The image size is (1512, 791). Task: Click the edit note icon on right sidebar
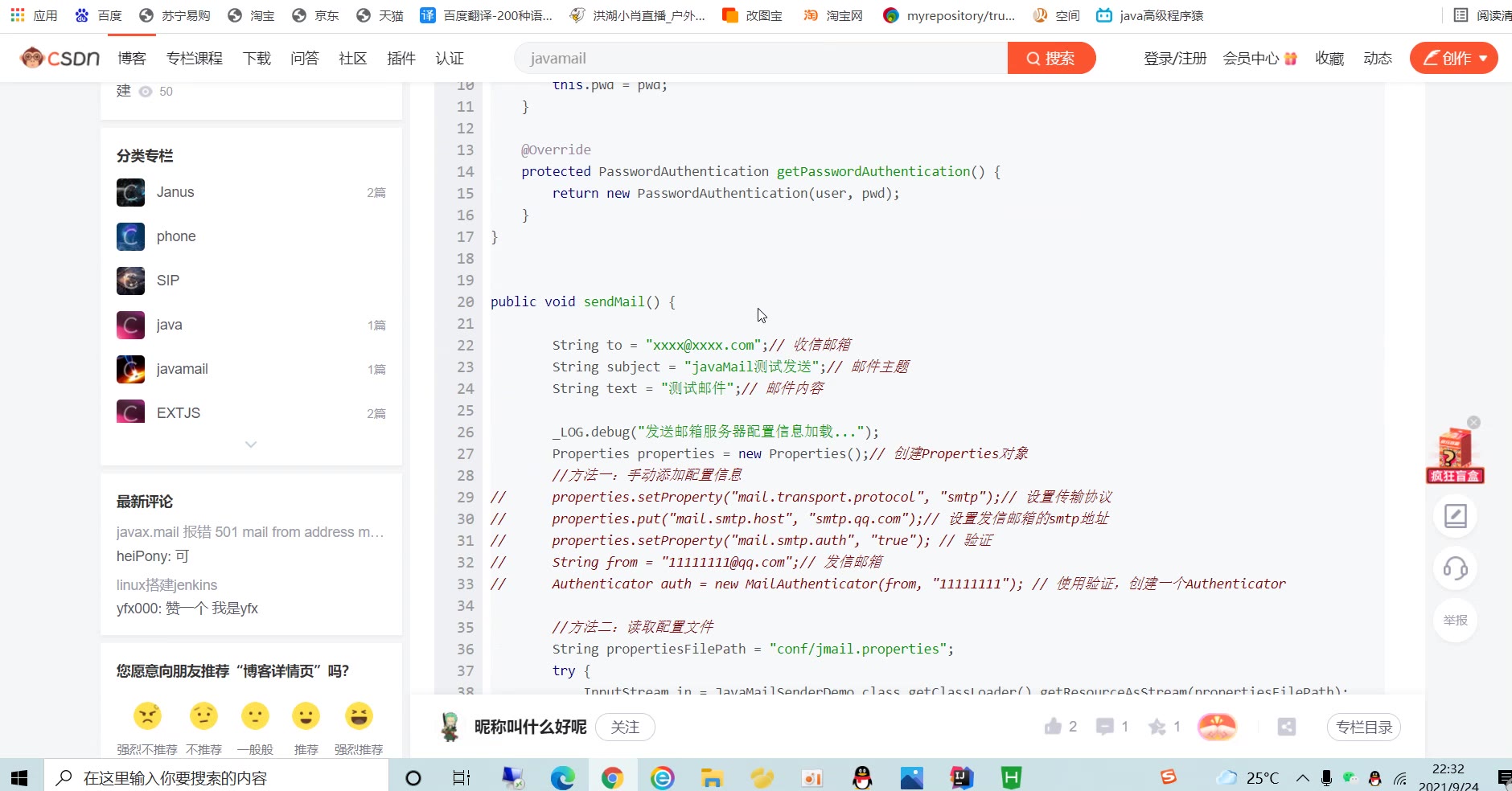pyautogui.click(x=1455, y=515)
